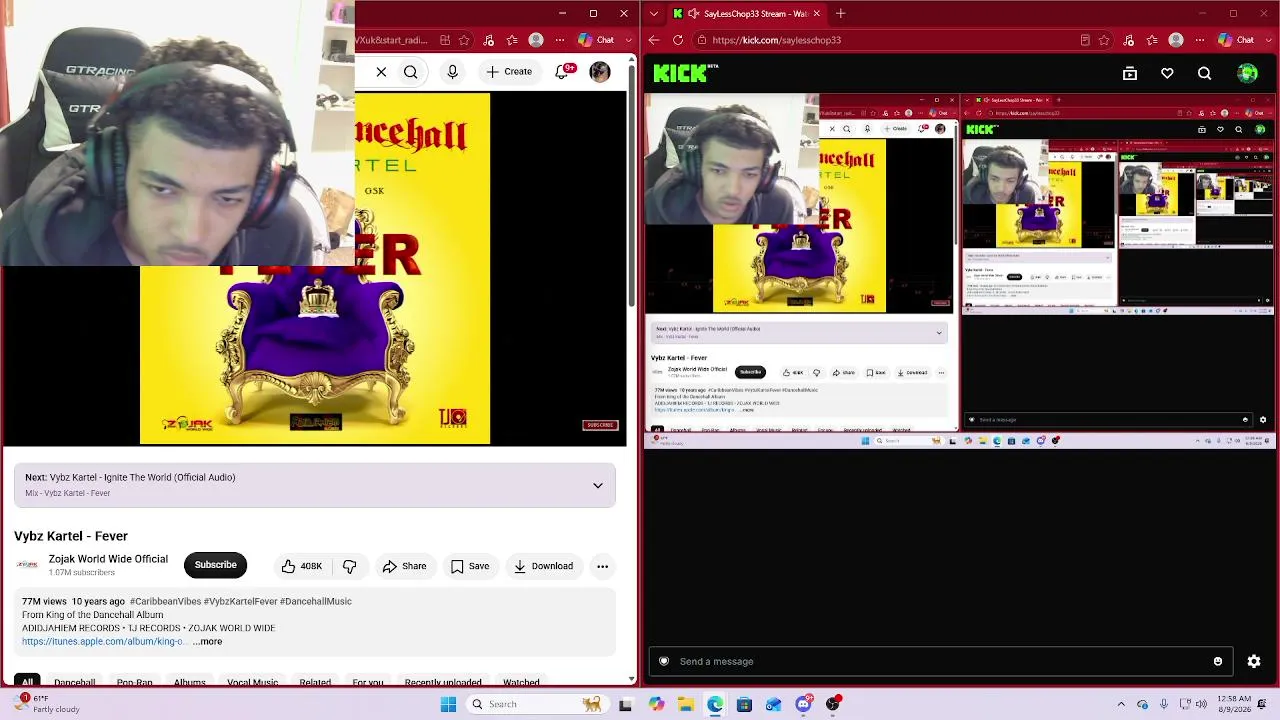Show hidden system tray icons

1121,704
